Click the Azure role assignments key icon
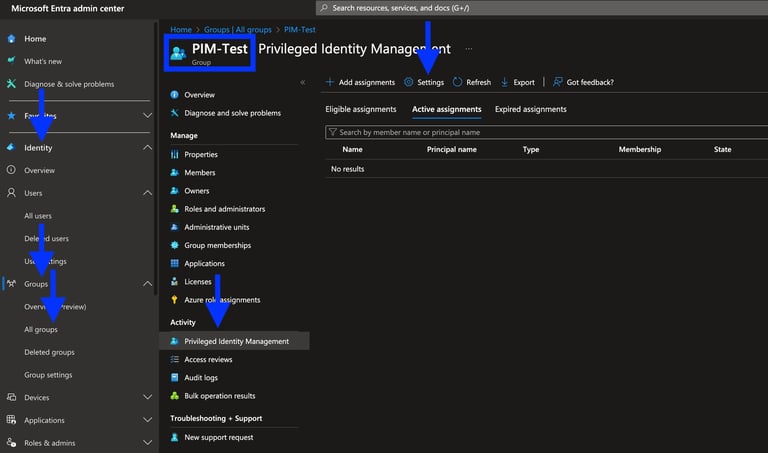The image size is (768, 453). point(174,300)
